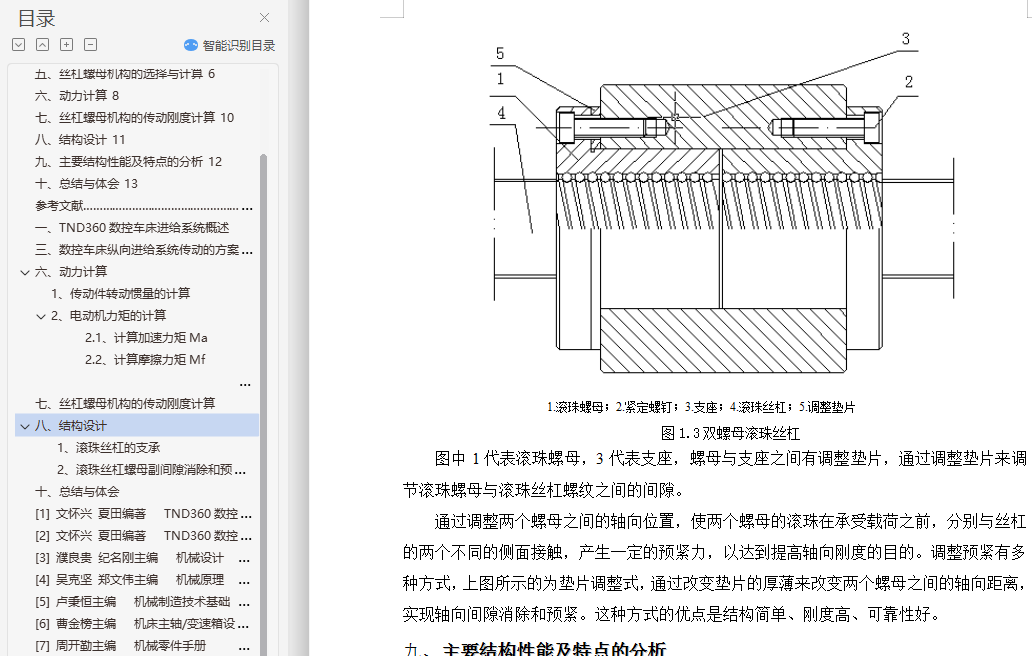This screenshot has height=656, width=1032.
Task: Open reference [3] 濮良贵 纪名刚主编
Action: point(143,558)
